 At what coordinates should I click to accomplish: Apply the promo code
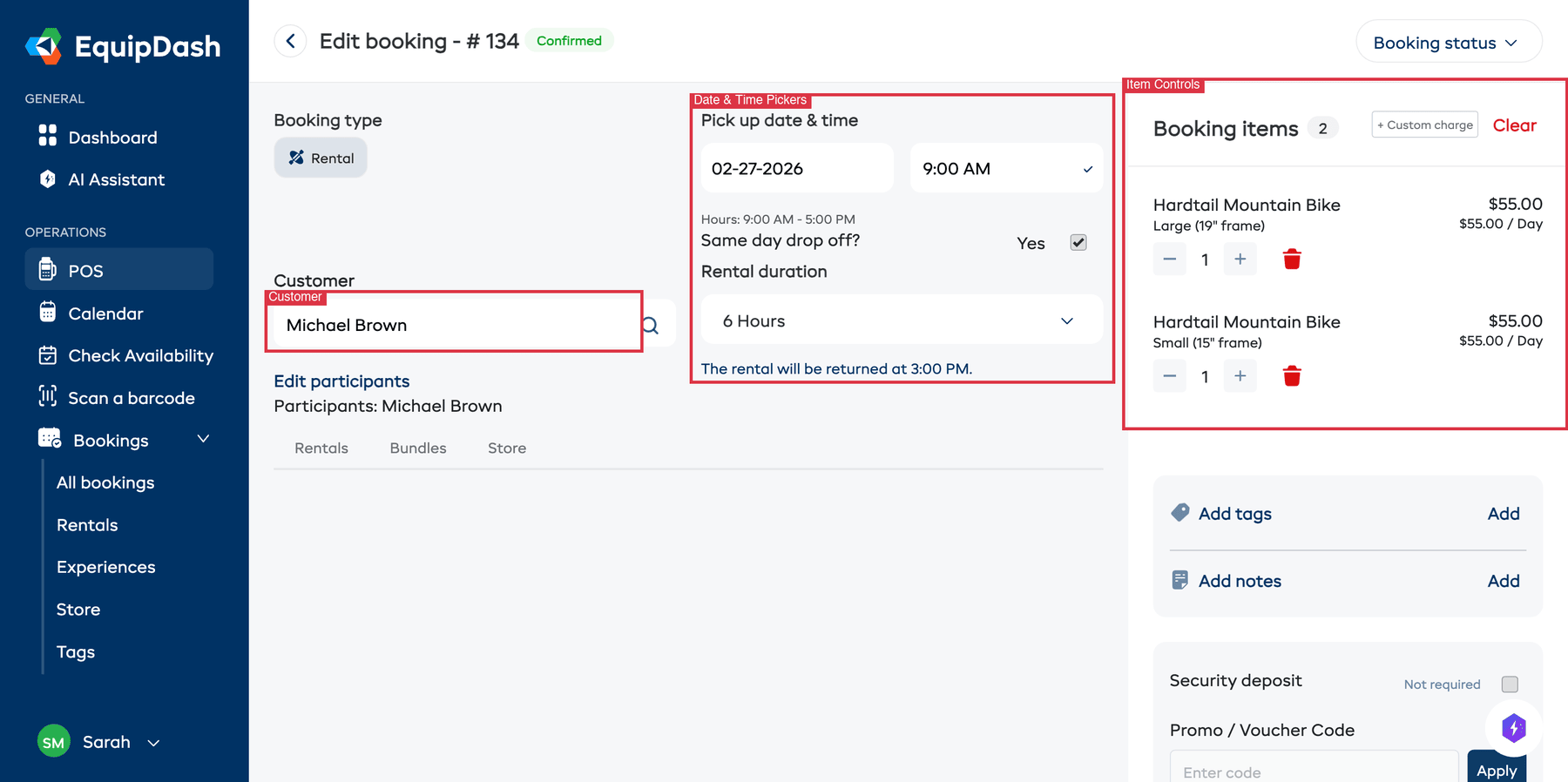(1497, 767)
